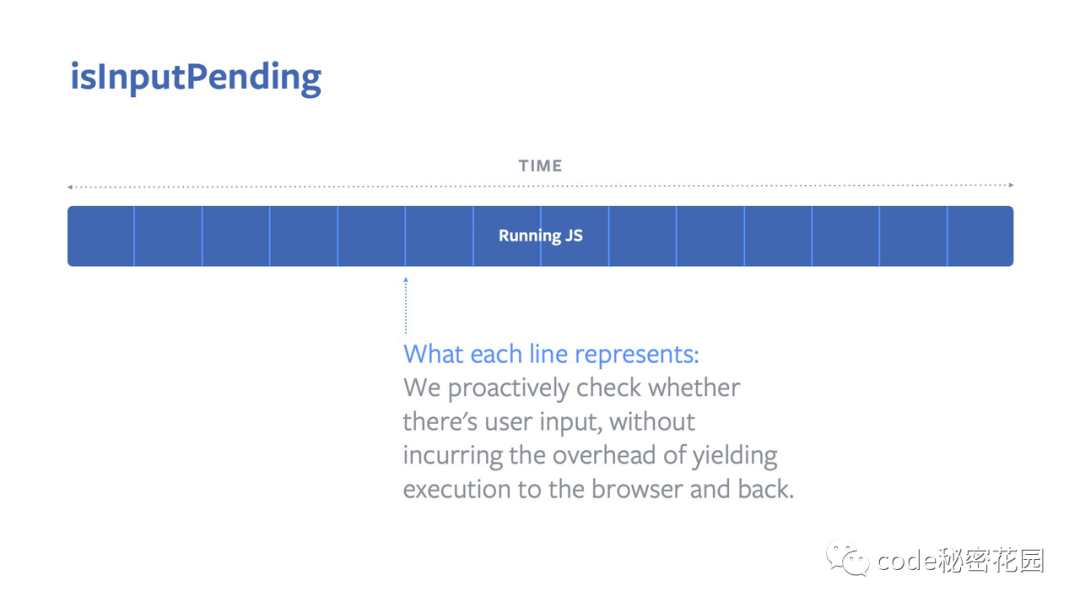Click the WeChat logo icon in the watermark
This screenshot has width=1080, height=608.
coord(847,559)
